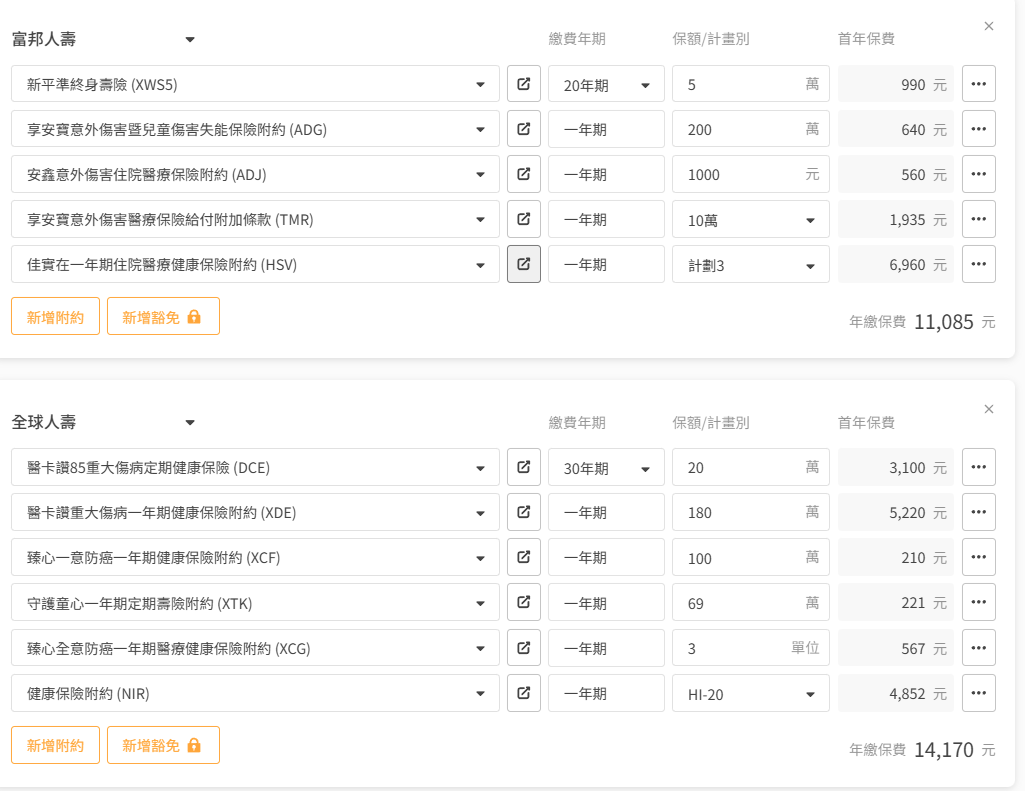Click 新增附約 button under 富邦人壽
1025x791 pixels.
[55, 317]
